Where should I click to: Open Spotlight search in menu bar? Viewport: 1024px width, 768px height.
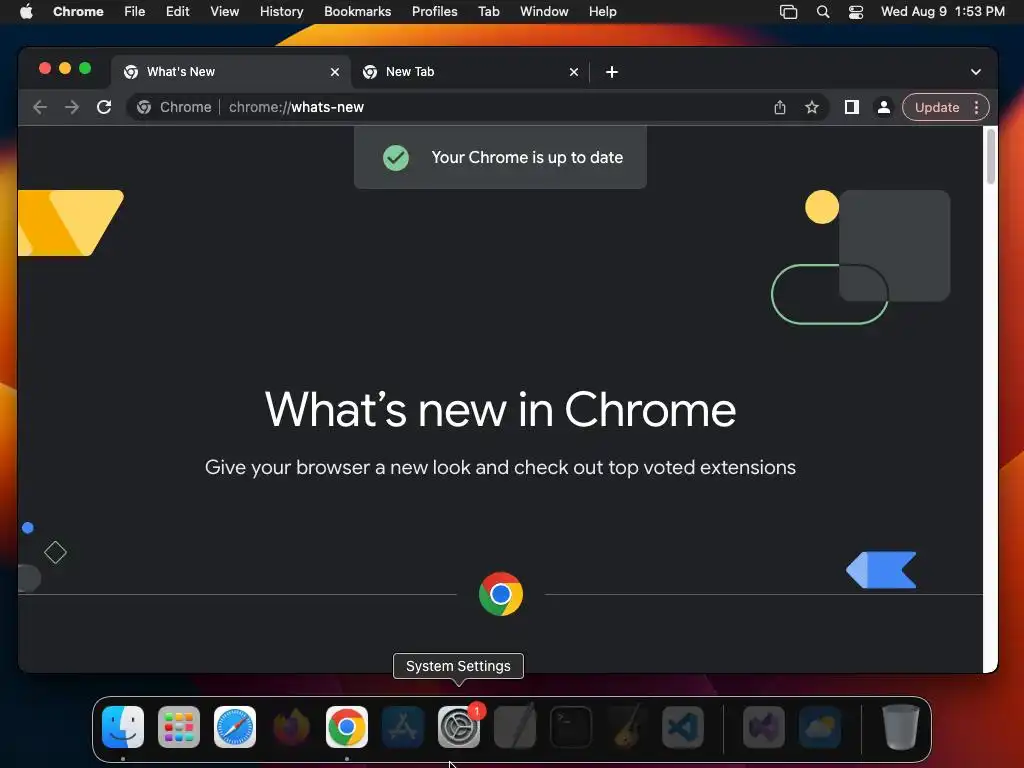tap(823, 12)
